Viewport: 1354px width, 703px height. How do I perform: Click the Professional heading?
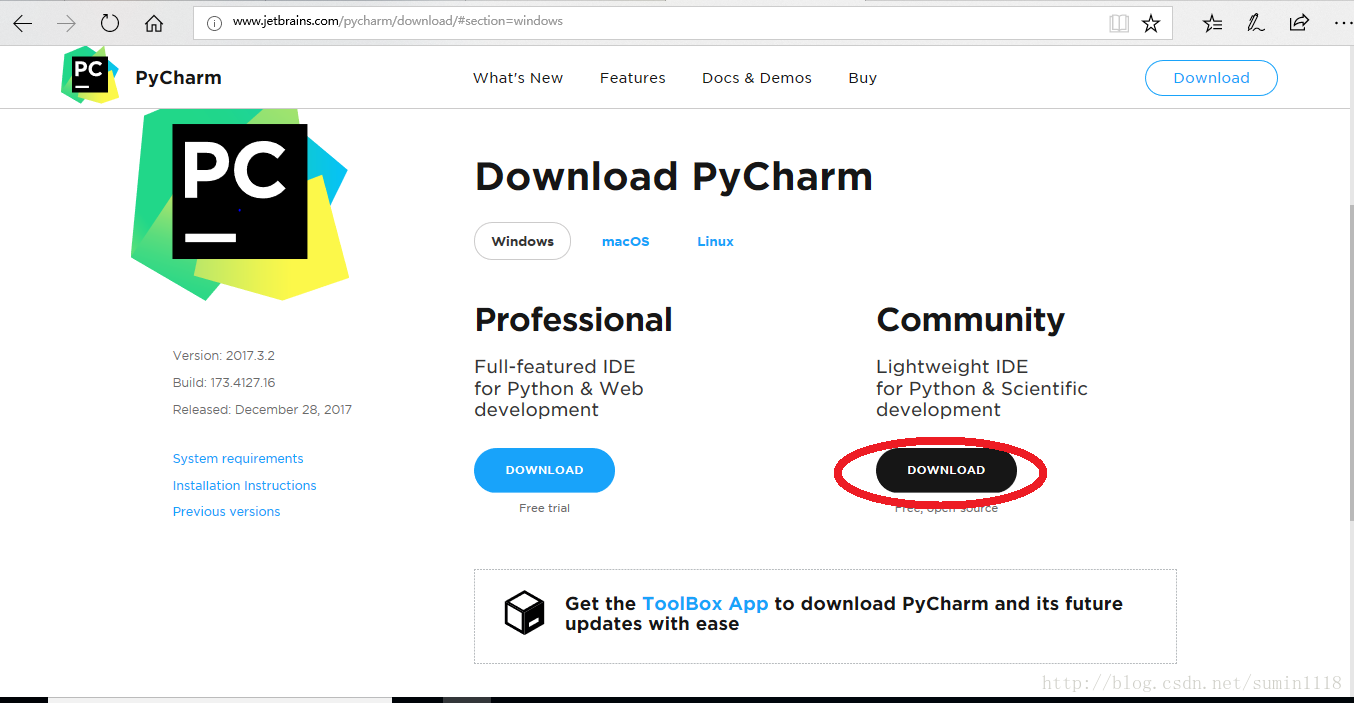(x=573, y=320)
